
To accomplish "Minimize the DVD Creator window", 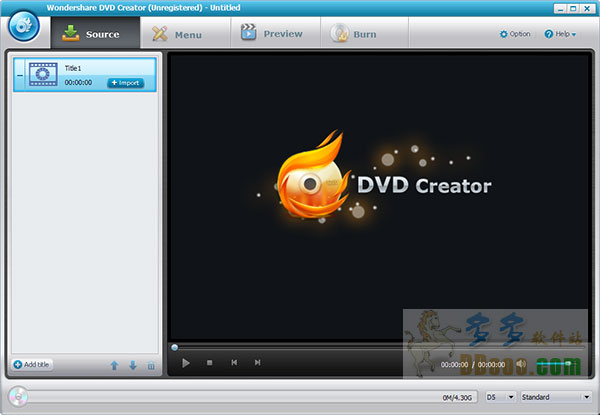I will [560, 8].
